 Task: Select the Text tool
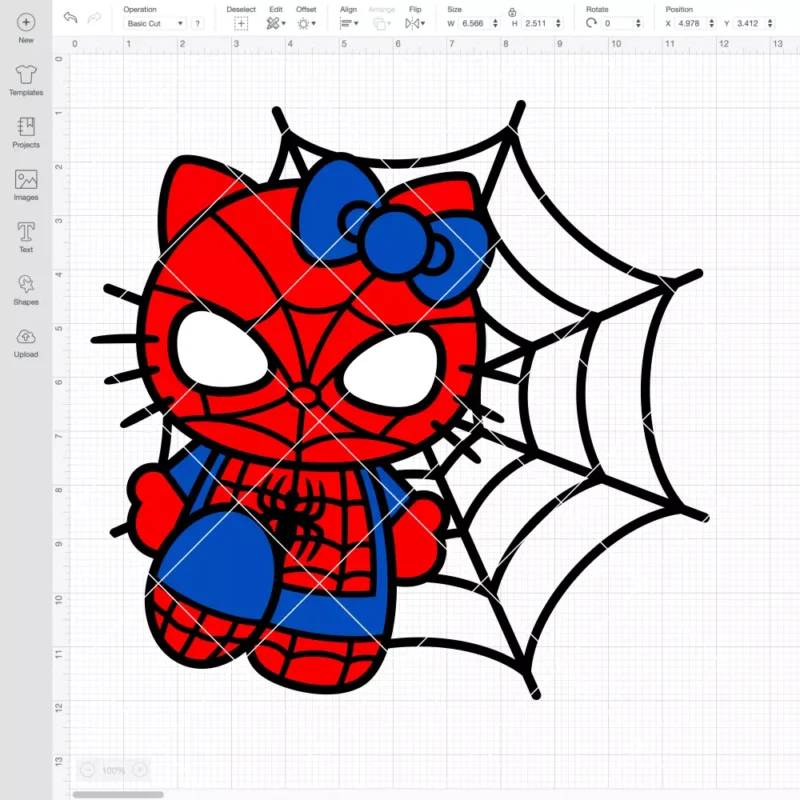[26, 237]
